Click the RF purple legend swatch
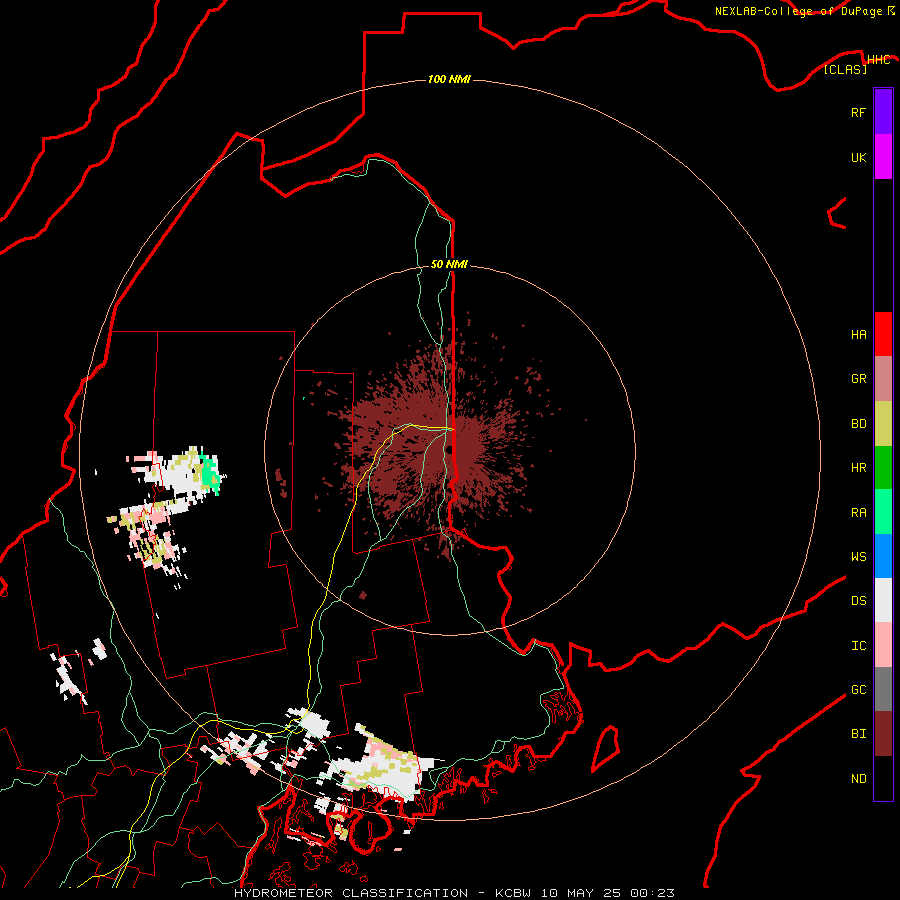900x900 pixels. pyautogui.click(x=883, y=112)
